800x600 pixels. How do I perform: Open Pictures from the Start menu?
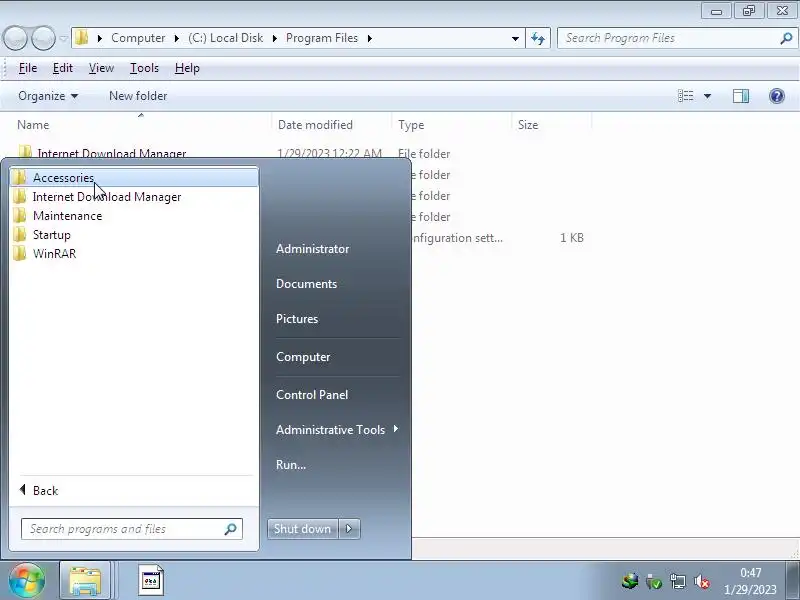click(x=297, y=319)
